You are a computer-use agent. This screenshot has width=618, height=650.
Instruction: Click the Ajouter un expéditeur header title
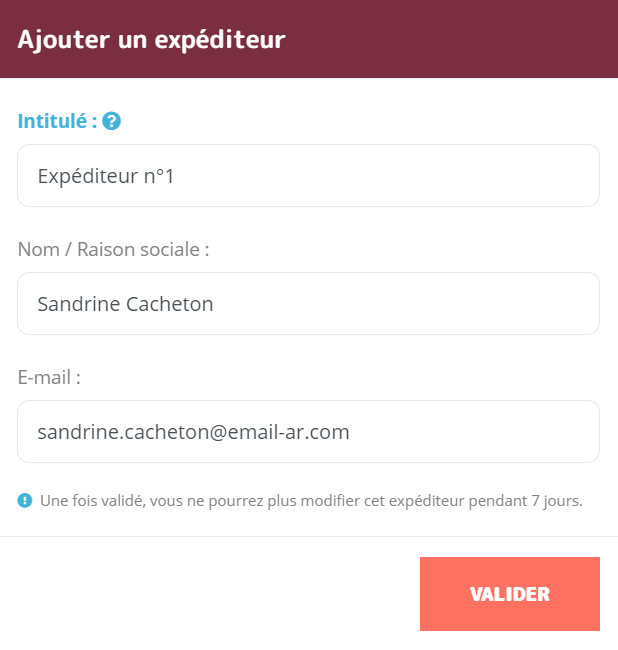pyautogui.click(x=151, y=40)
